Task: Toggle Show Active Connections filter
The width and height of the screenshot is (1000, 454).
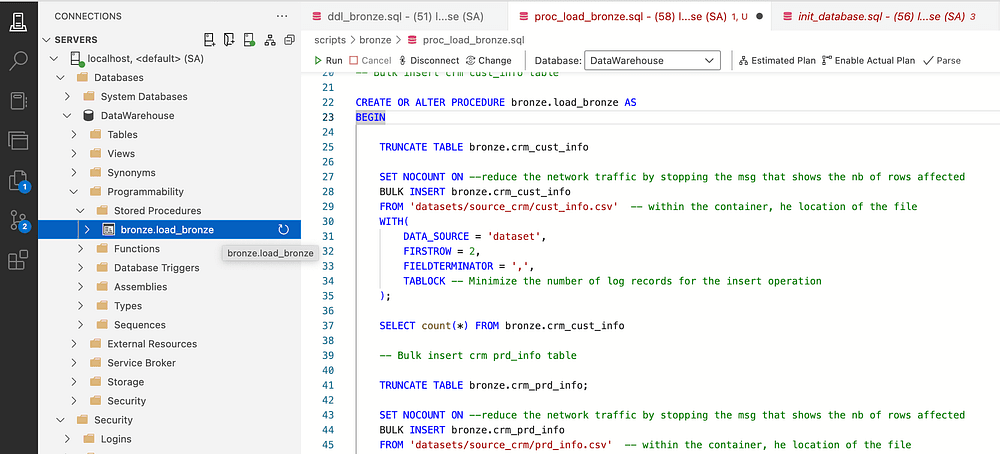Action: (249, 39)
